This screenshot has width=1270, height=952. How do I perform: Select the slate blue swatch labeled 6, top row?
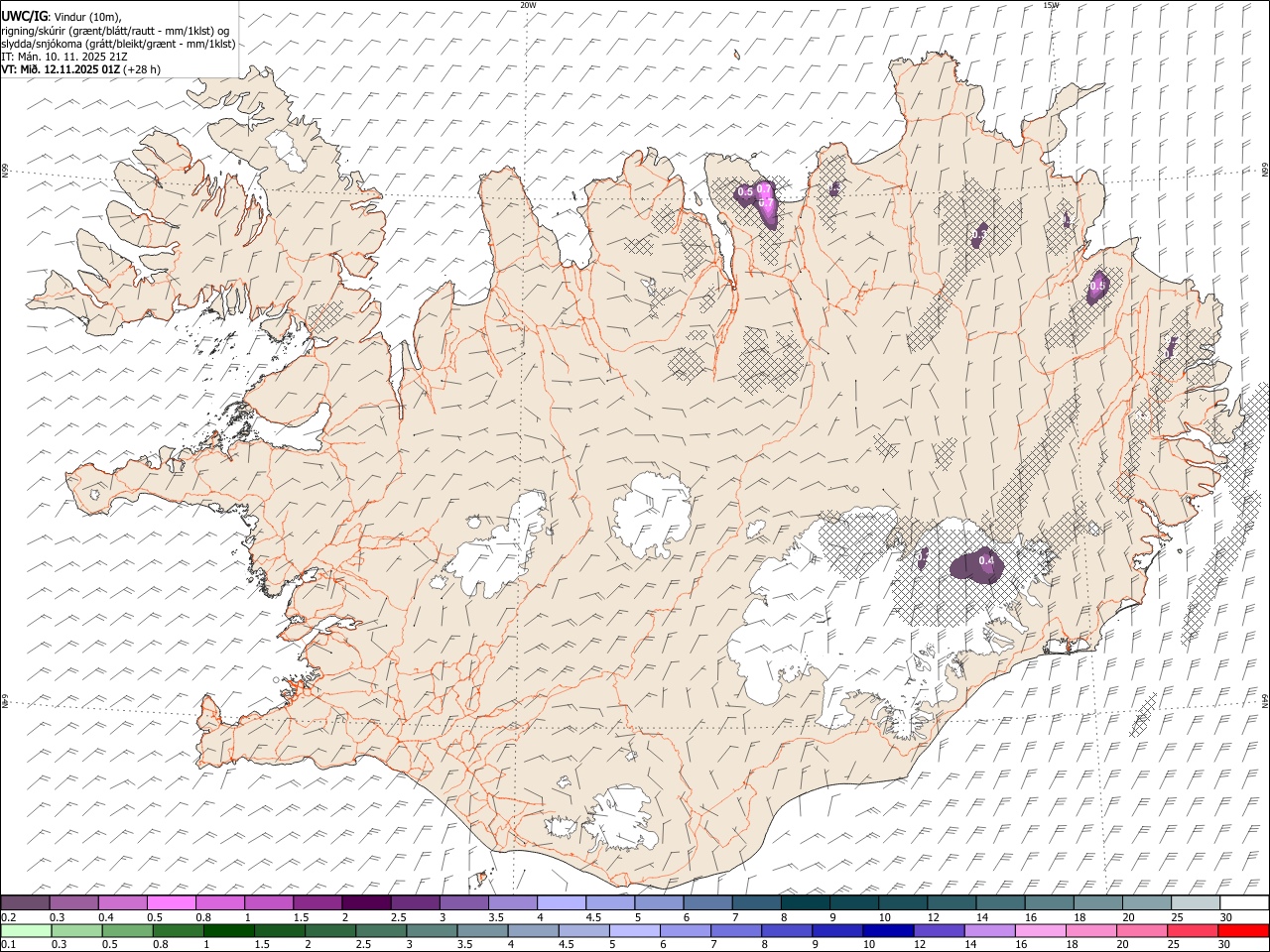[707, 903]
